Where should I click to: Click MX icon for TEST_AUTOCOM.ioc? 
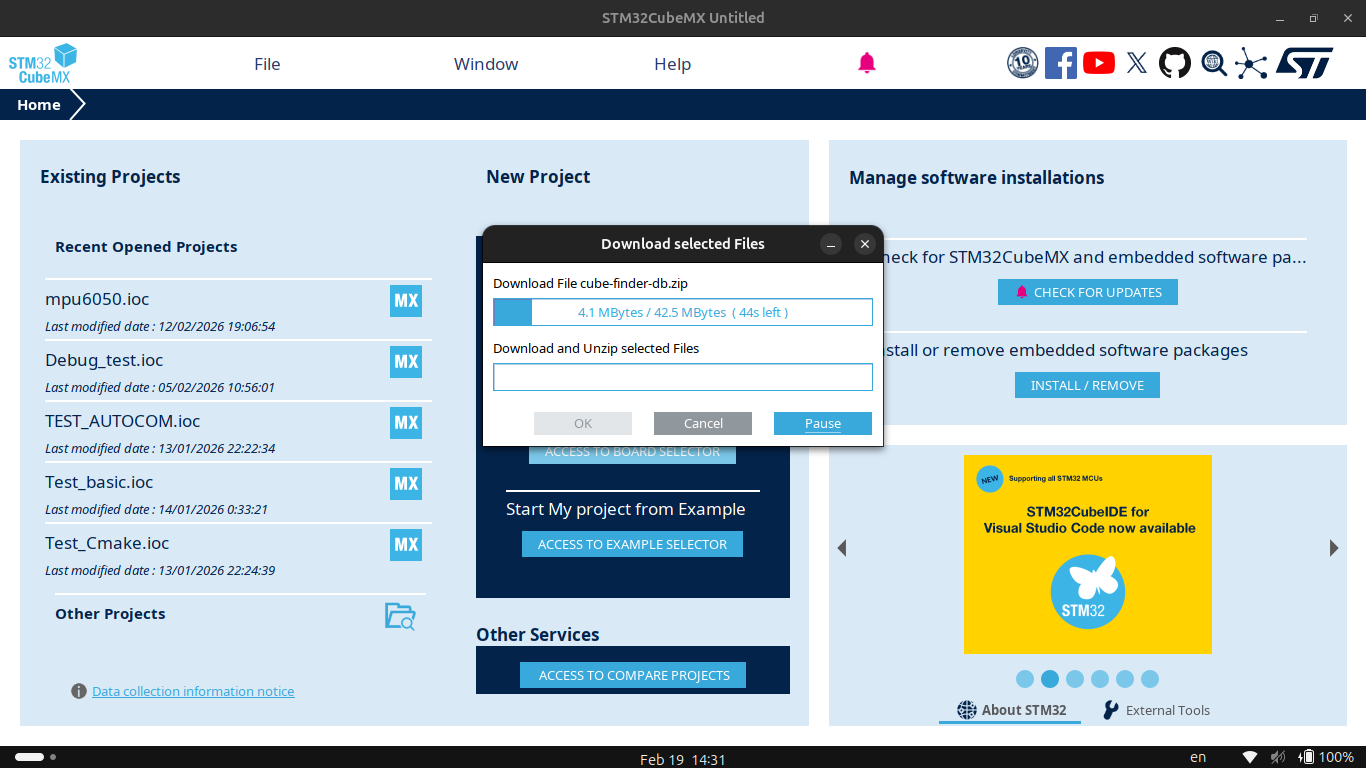[x=406, y=423]
